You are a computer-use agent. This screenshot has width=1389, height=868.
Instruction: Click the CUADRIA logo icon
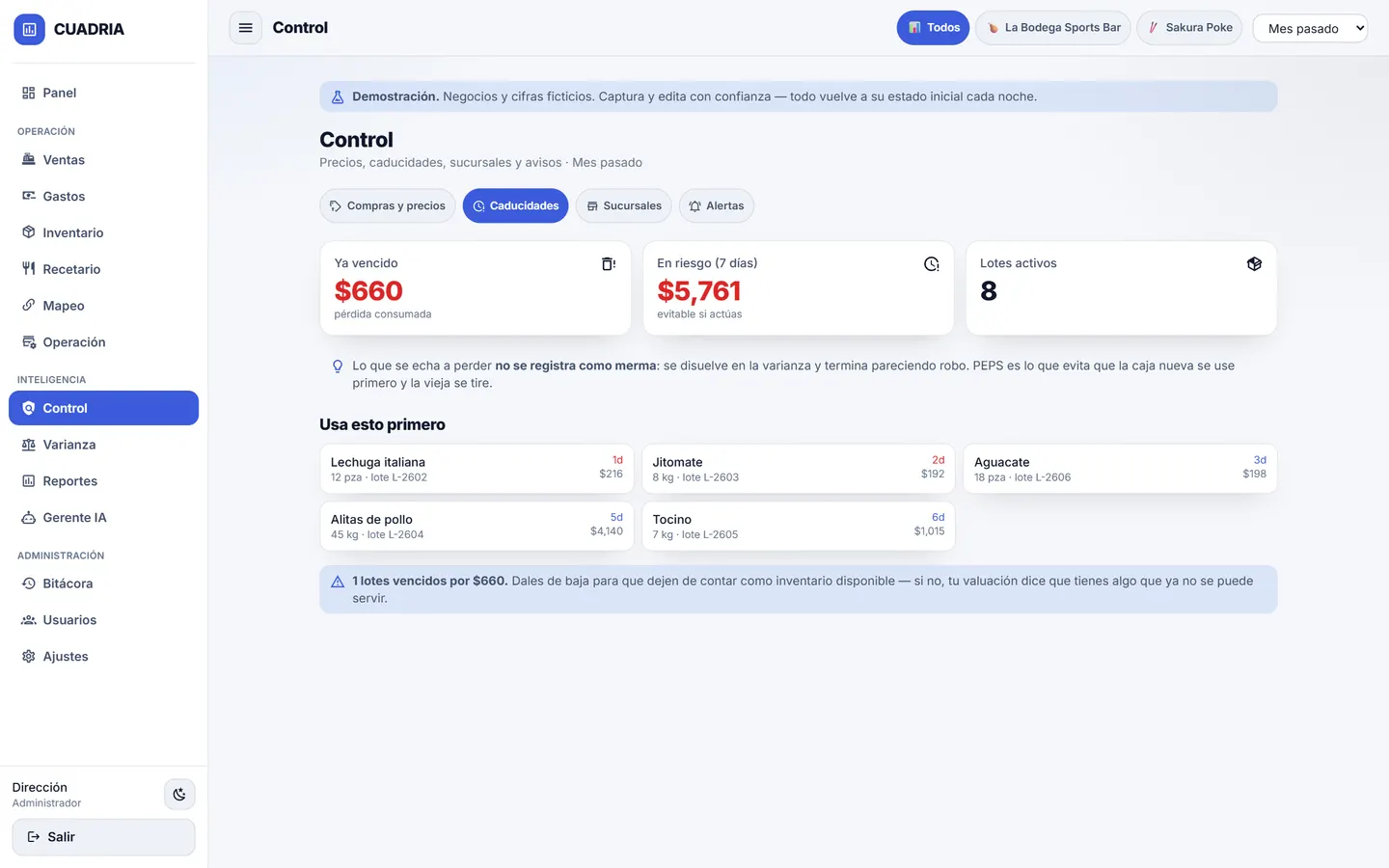tap(29, 29)
